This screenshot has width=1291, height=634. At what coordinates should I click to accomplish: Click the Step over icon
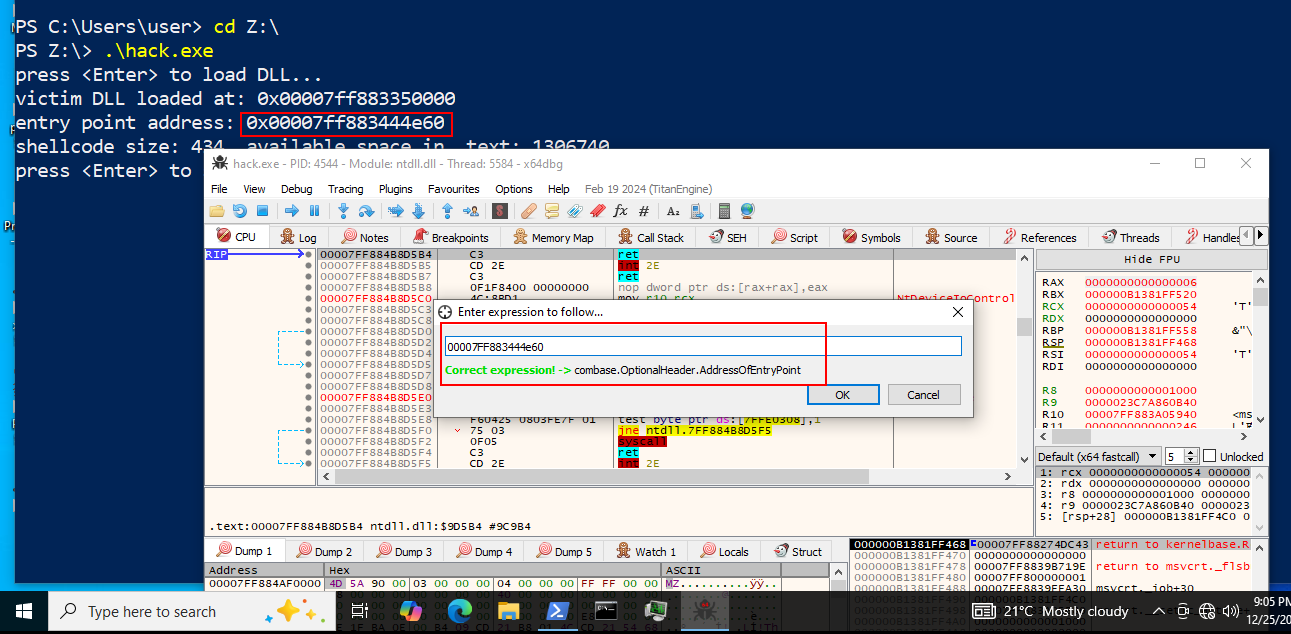(366, 211)
